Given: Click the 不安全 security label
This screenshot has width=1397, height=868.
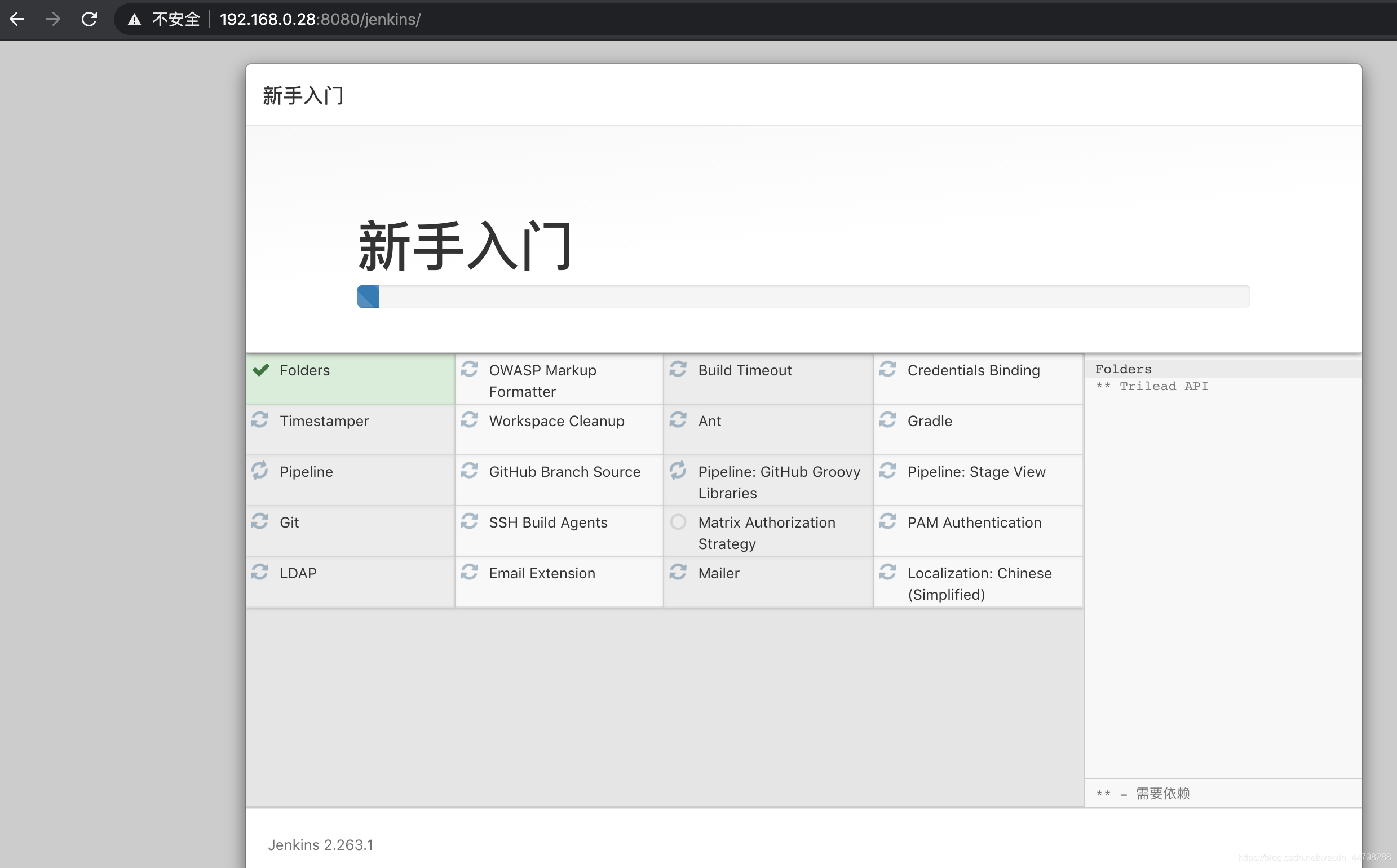Looking at the screenshot, I should point(176,20).
